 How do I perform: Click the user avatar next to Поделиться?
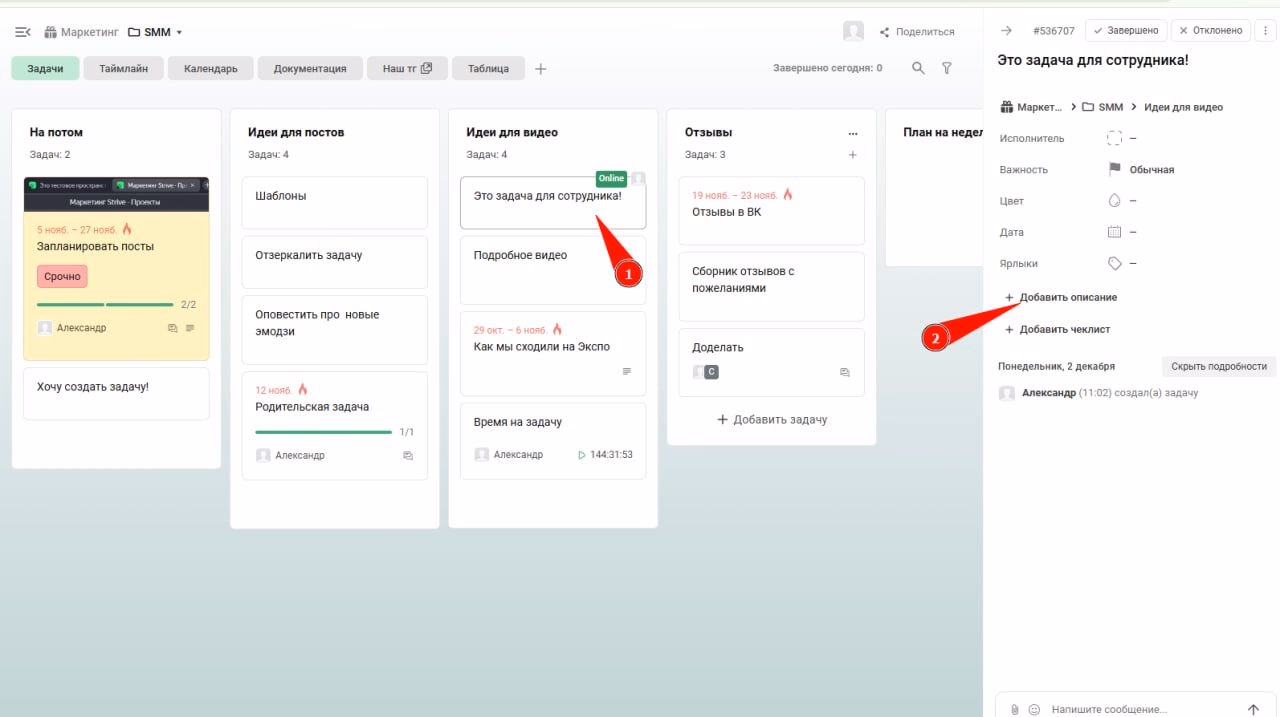point(853,32)
